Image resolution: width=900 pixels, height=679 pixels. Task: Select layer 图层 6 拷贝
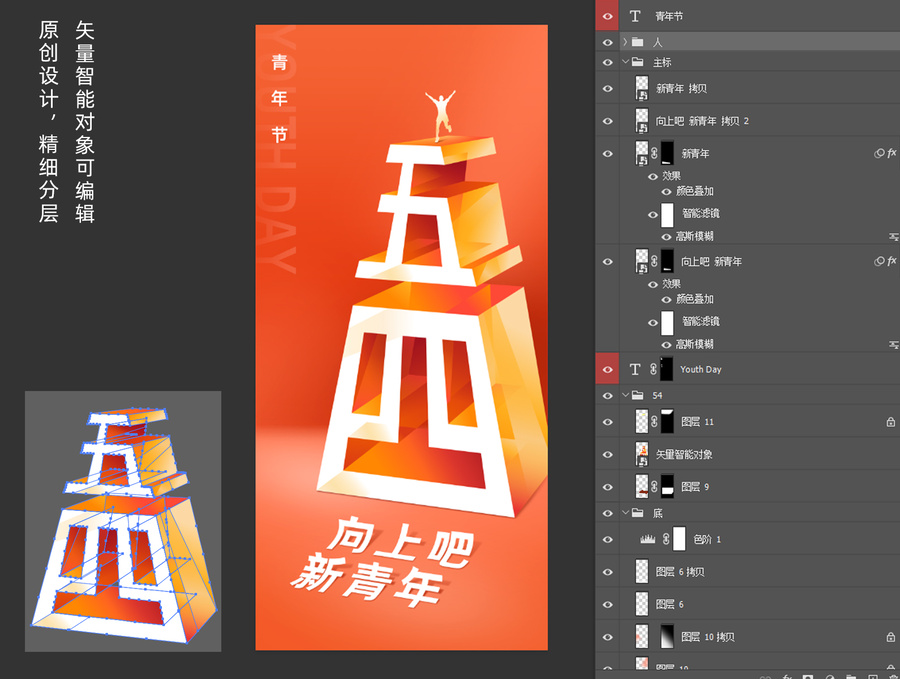tap(680, 572)
